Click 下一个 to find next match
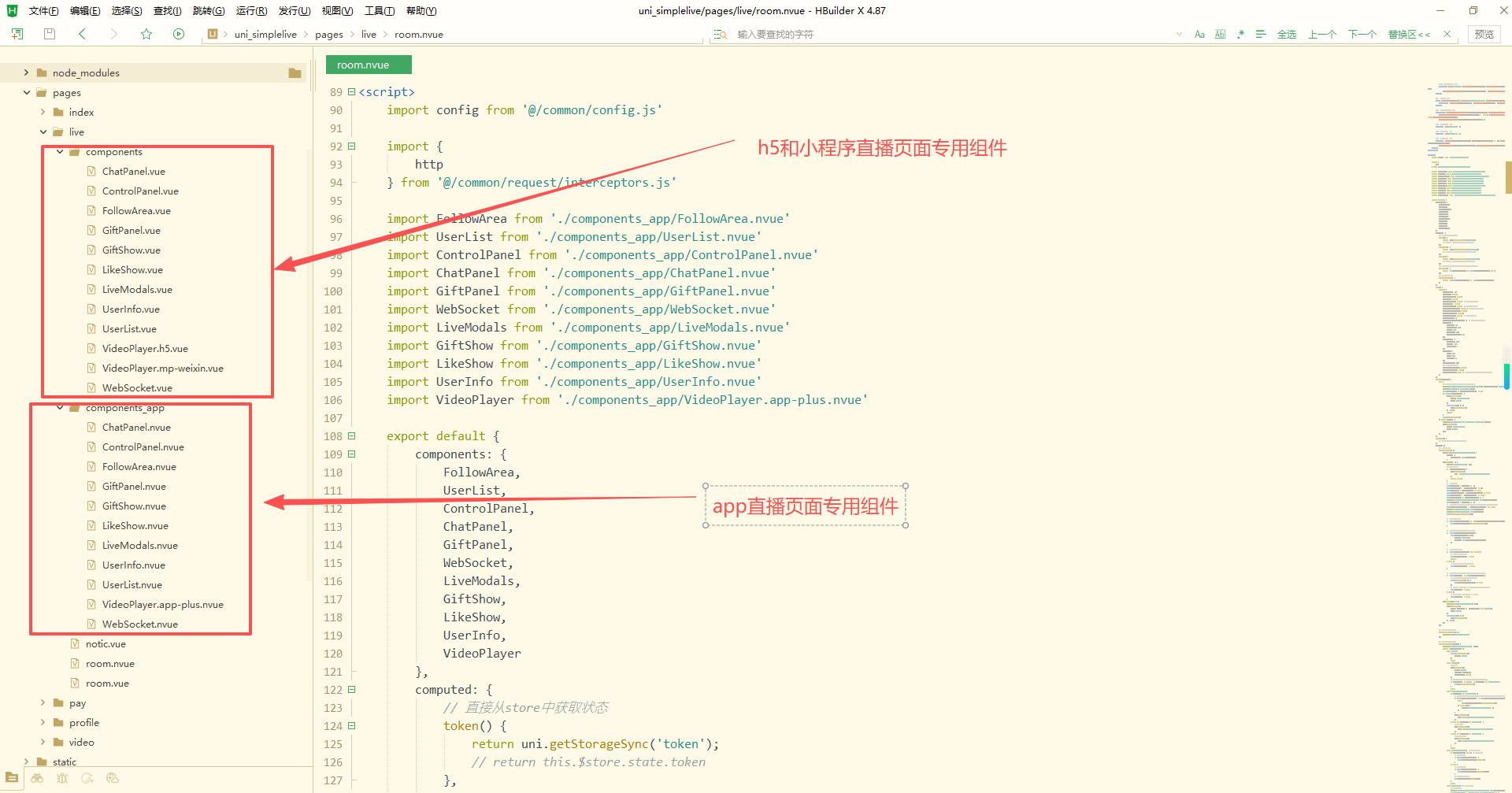Screen dimensions: 1512x793 click(1362, 35)
